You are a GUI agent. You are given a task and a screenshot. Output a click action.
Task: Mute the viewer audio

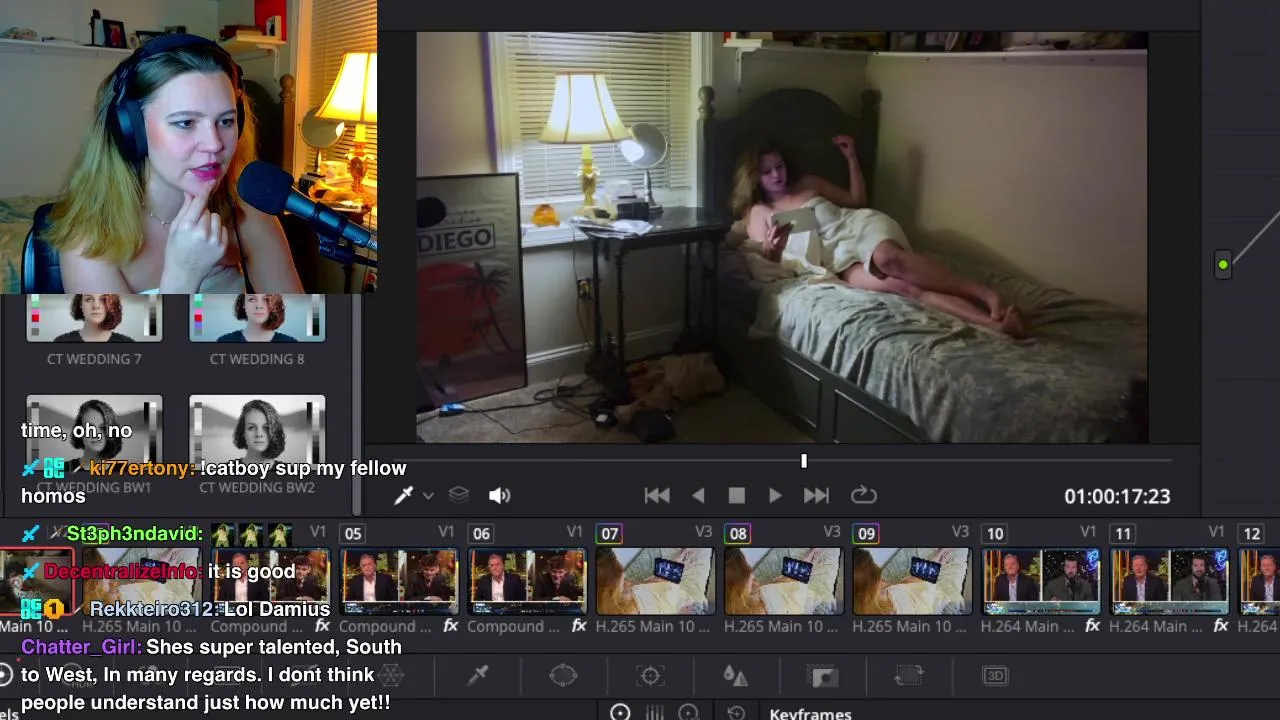(x=499, y=495)
